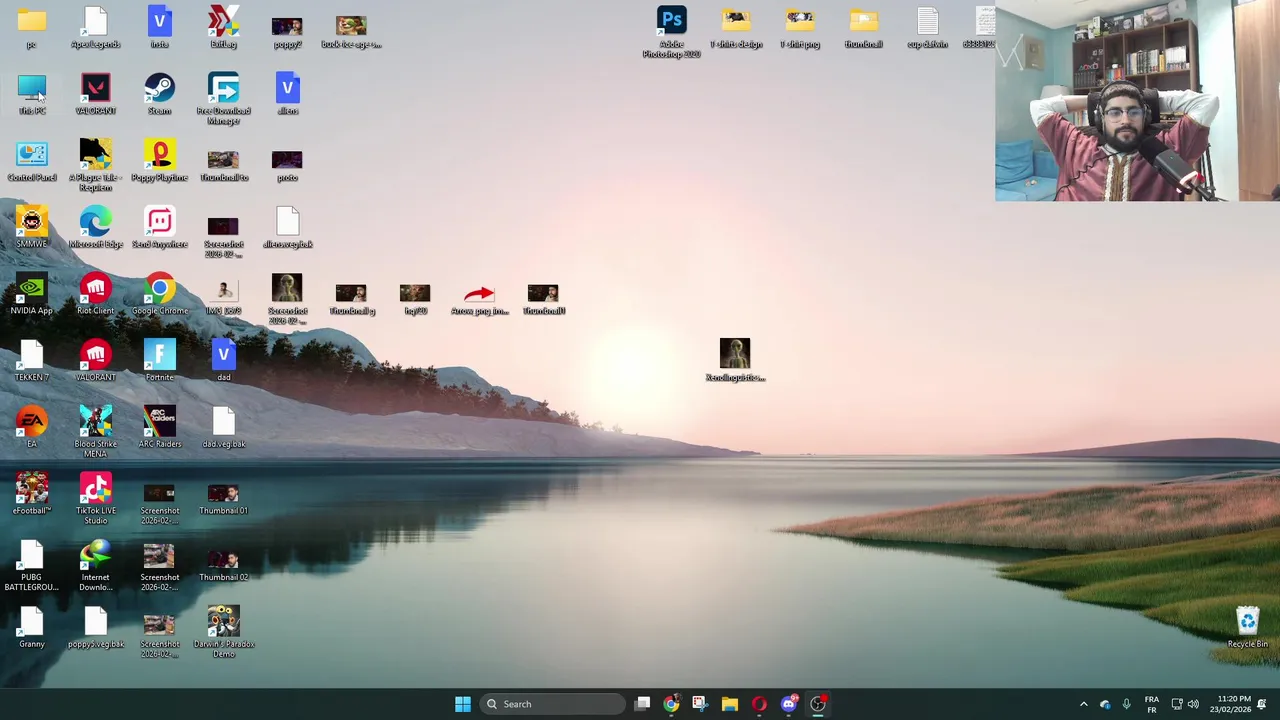Open File Explorer from taskbar
This screenshot has height=720, width=1280.
pyautogui.click(x=730, y=704)
